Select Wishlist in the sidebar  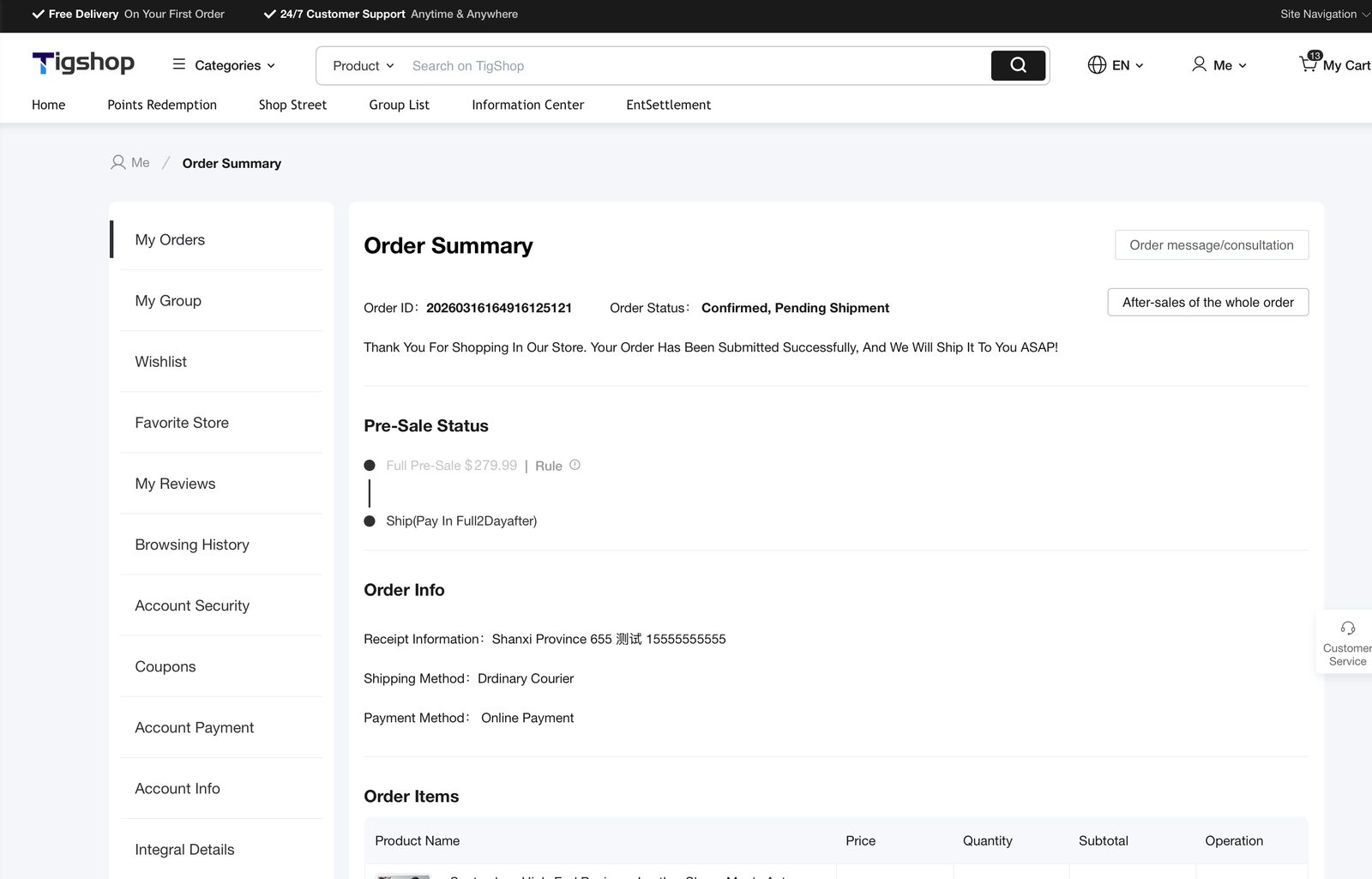(160, 362)
